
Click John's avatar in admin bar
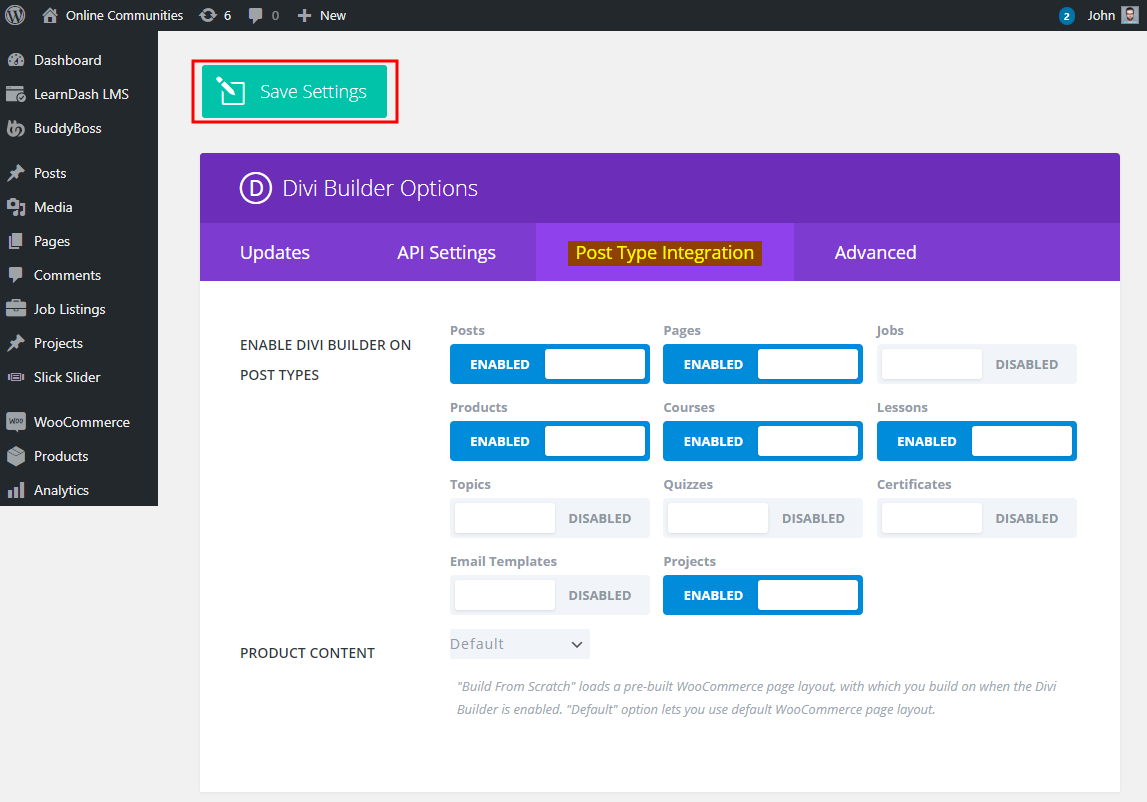(1130, 15)
